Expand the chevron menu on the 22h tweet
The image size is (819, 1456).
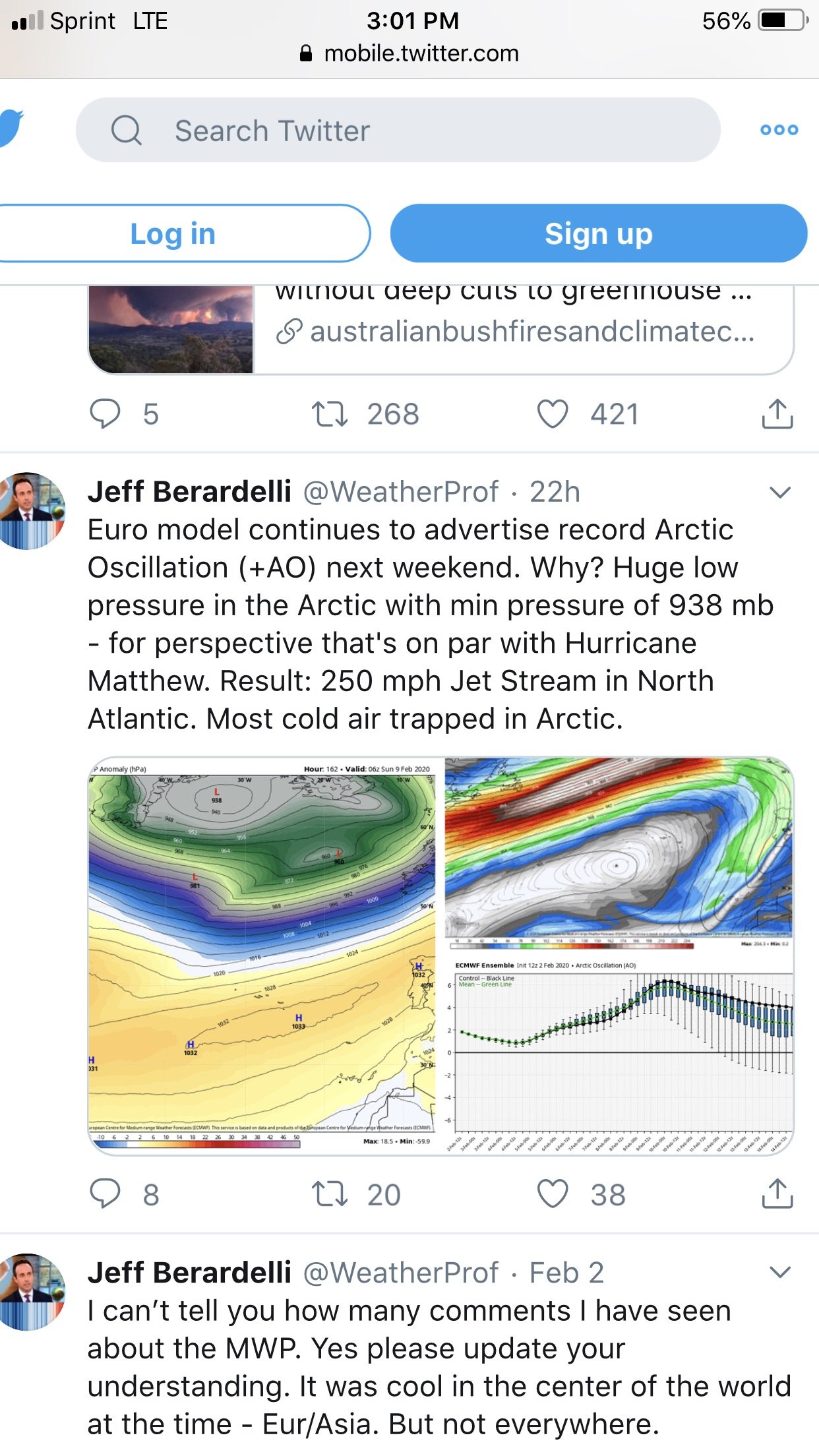[780, 493]
